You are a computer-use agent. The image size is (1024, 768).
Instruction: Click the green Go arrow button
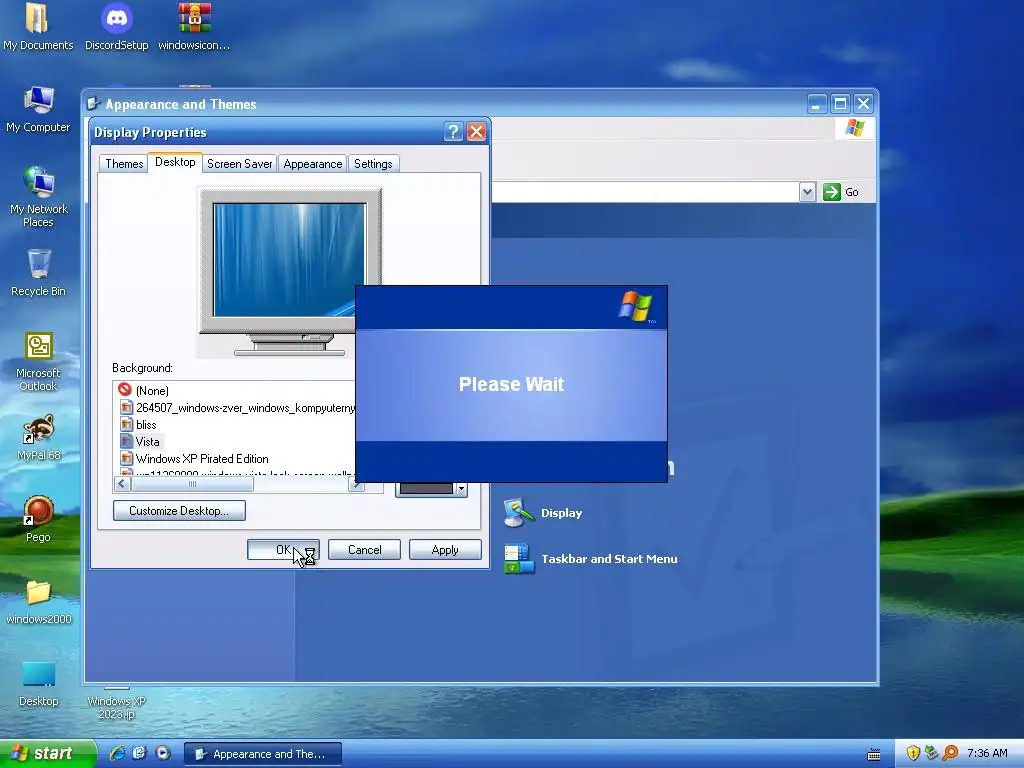pos(831,192)
